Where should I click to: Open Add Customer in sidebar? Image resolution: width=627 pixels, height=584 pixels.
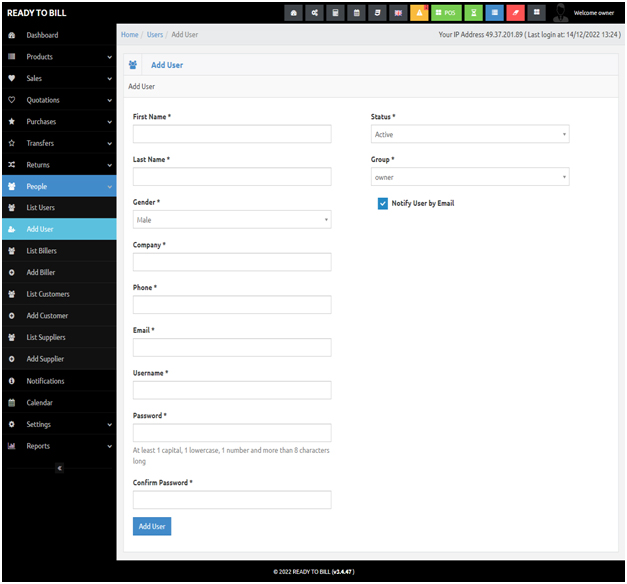click(59, 316)
